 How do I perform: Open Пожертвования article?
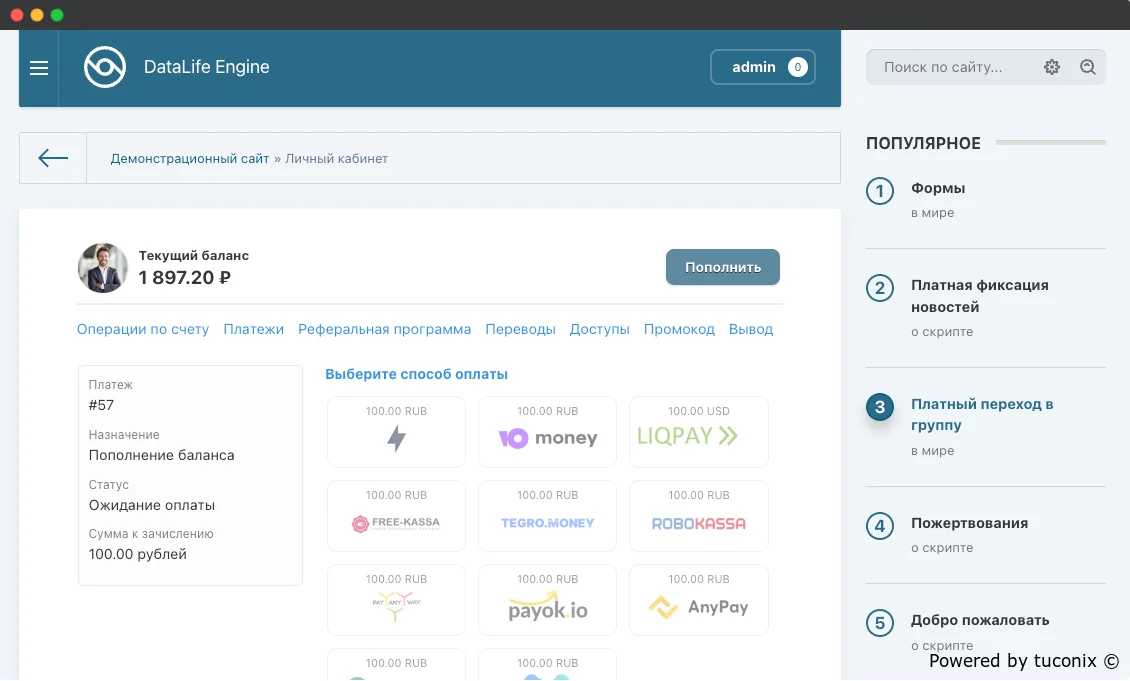tap(969, 523)
